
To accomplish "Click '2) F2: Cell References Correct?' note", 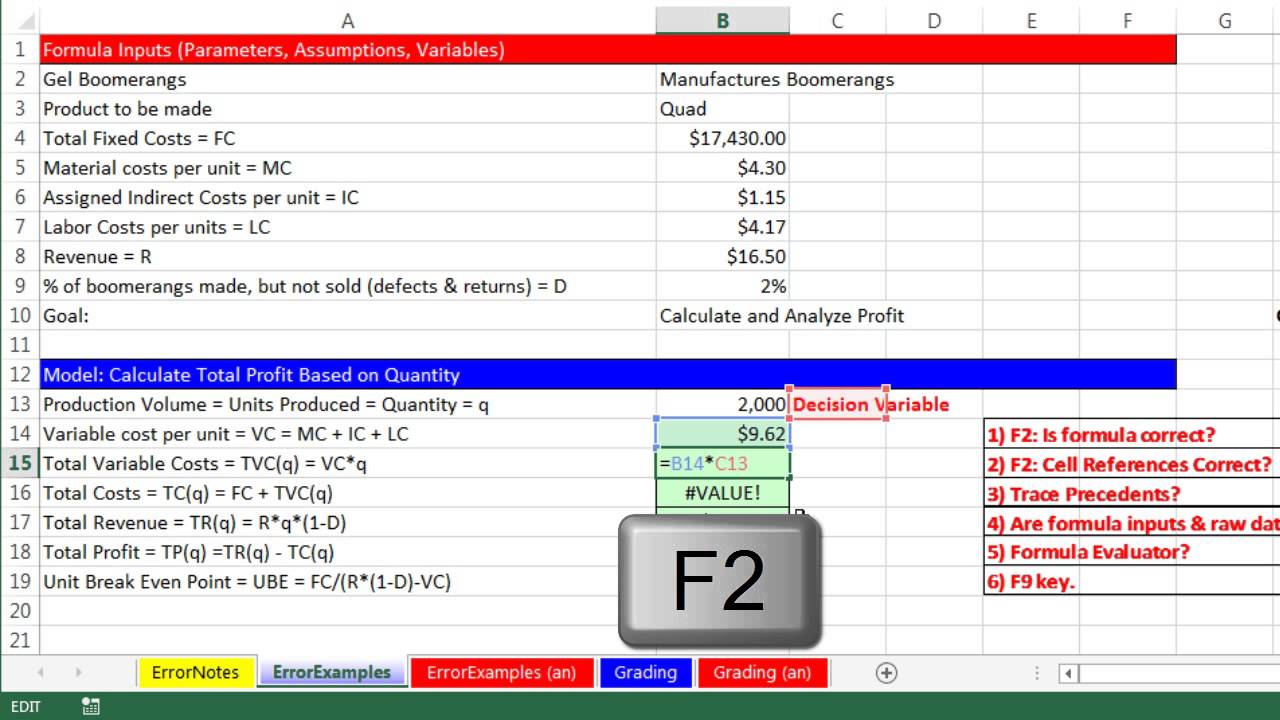I will pos(1132,464).
